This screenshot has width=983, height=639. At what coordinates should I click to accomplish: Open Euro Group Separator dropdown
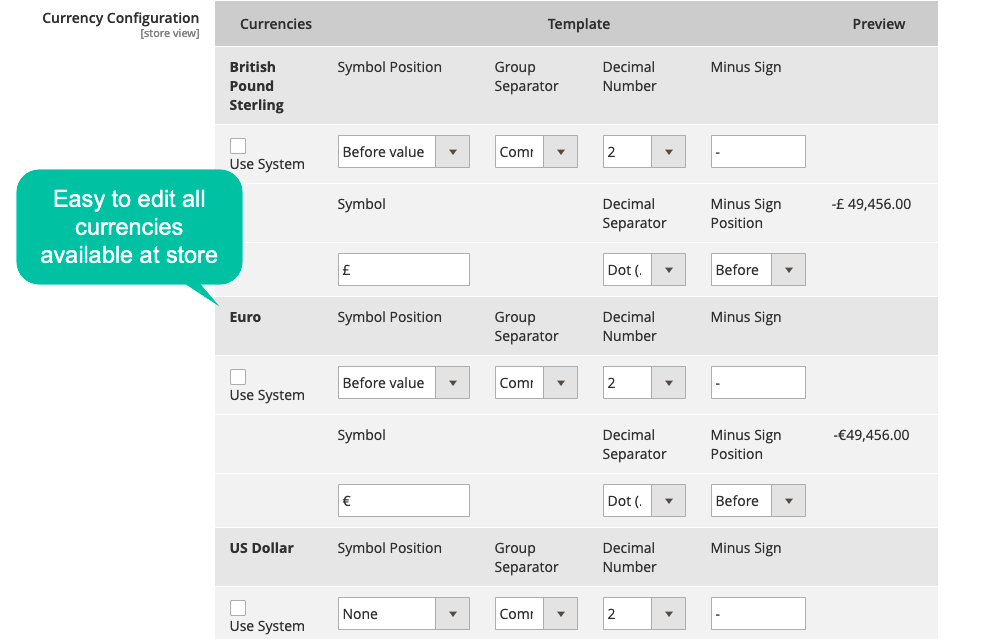(536, 383)
